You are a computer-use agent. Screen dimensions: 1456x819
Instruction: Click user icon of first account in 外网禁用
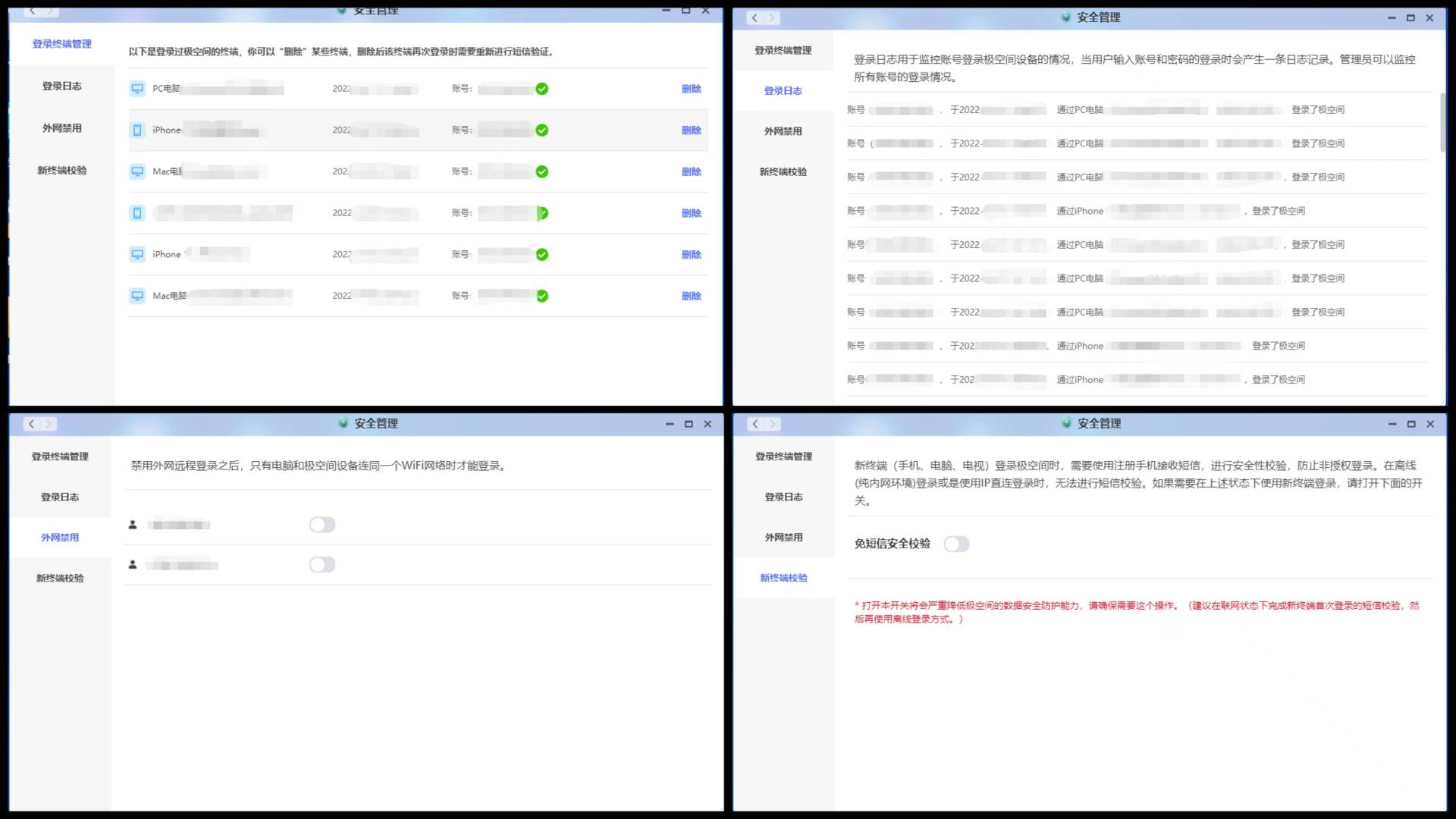tap(133, 525)
